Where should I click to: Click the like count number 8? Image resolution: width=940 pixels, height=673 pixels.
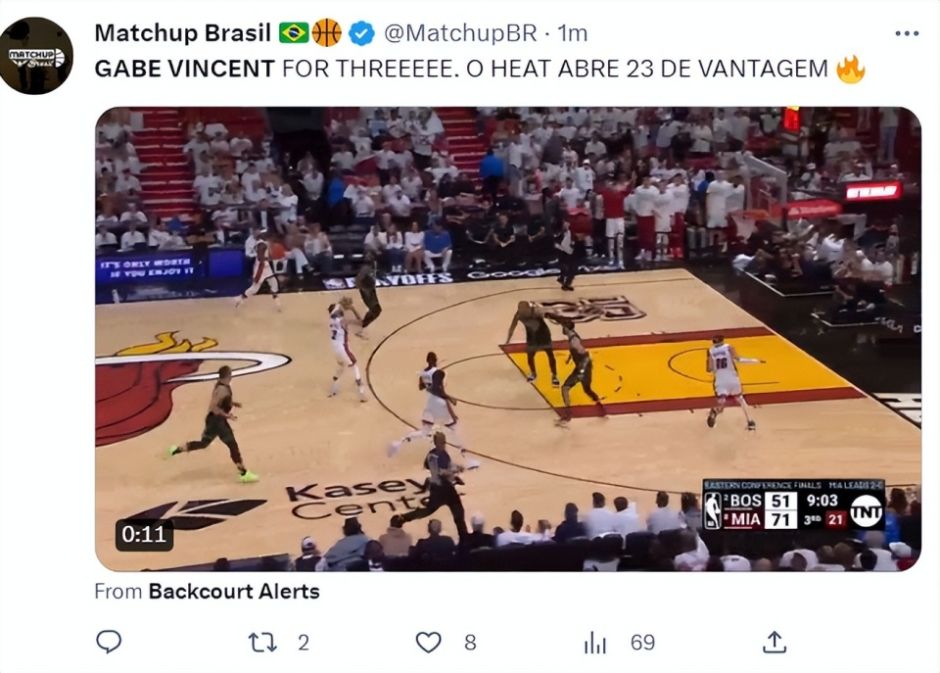pyautogui.click(x=471, y=642)
